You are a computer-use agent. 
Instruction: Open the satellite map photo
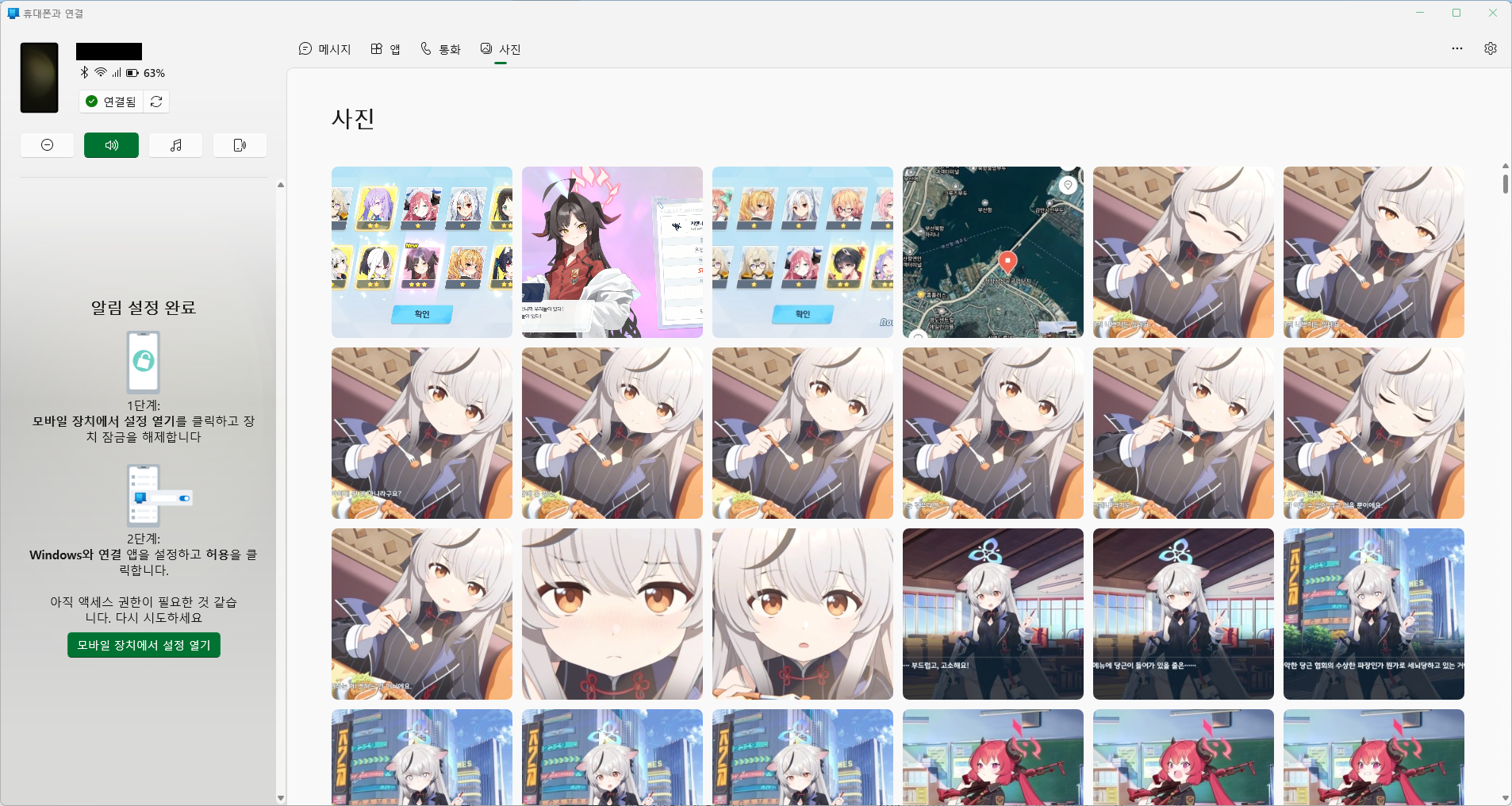(993, 252)
